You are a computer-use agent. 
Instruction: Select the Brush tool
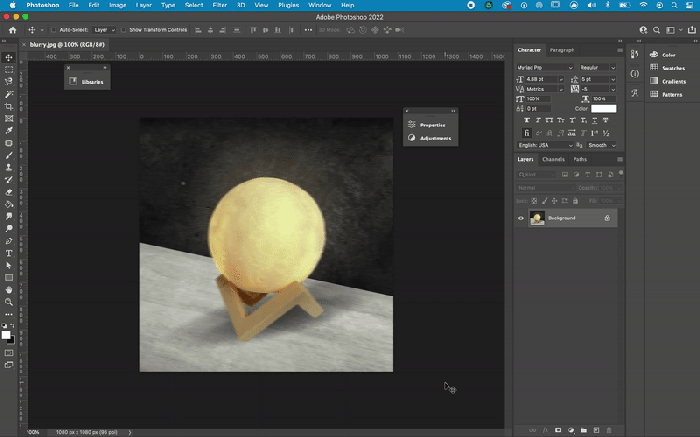point(8,155)
